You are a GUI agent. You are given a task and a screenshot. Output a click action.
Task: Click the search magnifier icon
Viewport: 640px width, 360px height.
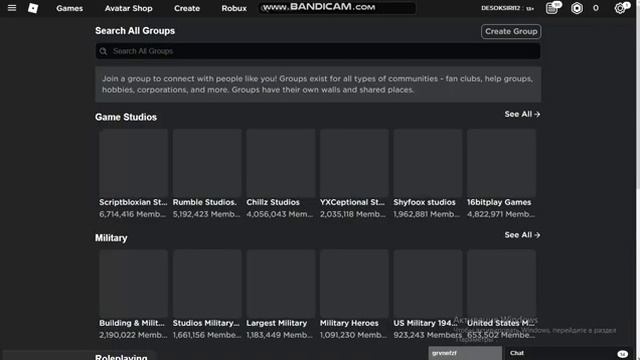(x=103, y=51)
